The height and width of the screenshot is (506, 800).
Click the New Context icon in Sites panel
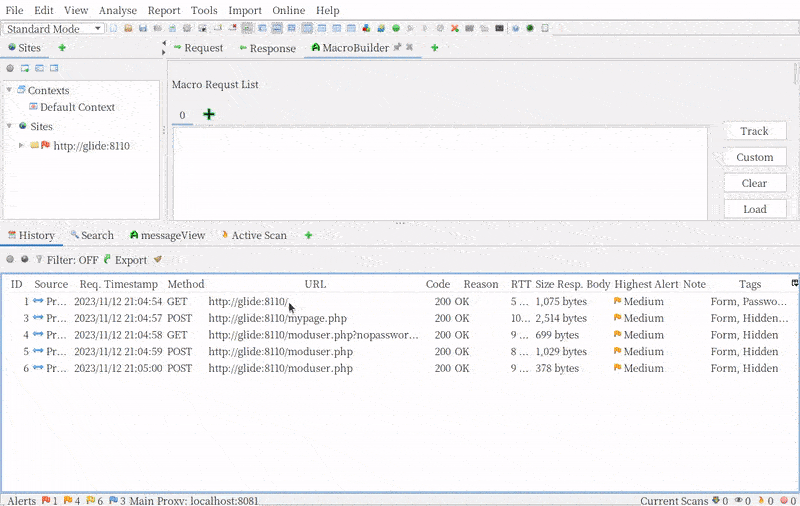coord(24,68)
